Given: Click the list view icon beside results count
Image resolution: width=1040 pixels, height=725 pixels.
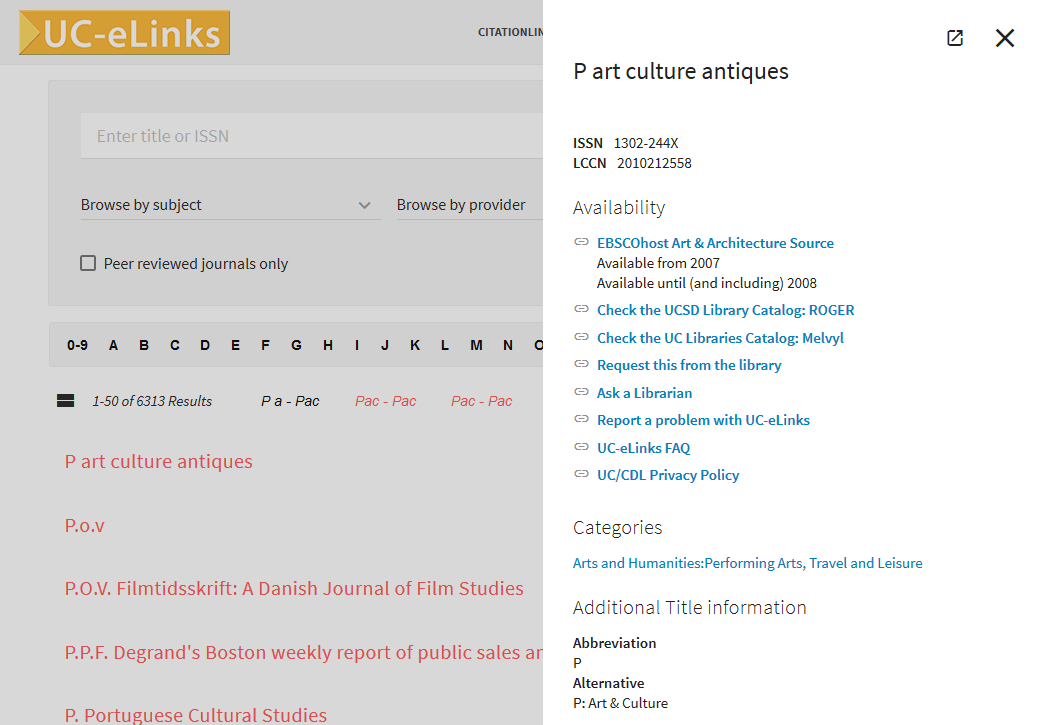Looking at the screenshot, I should point(66,401).
